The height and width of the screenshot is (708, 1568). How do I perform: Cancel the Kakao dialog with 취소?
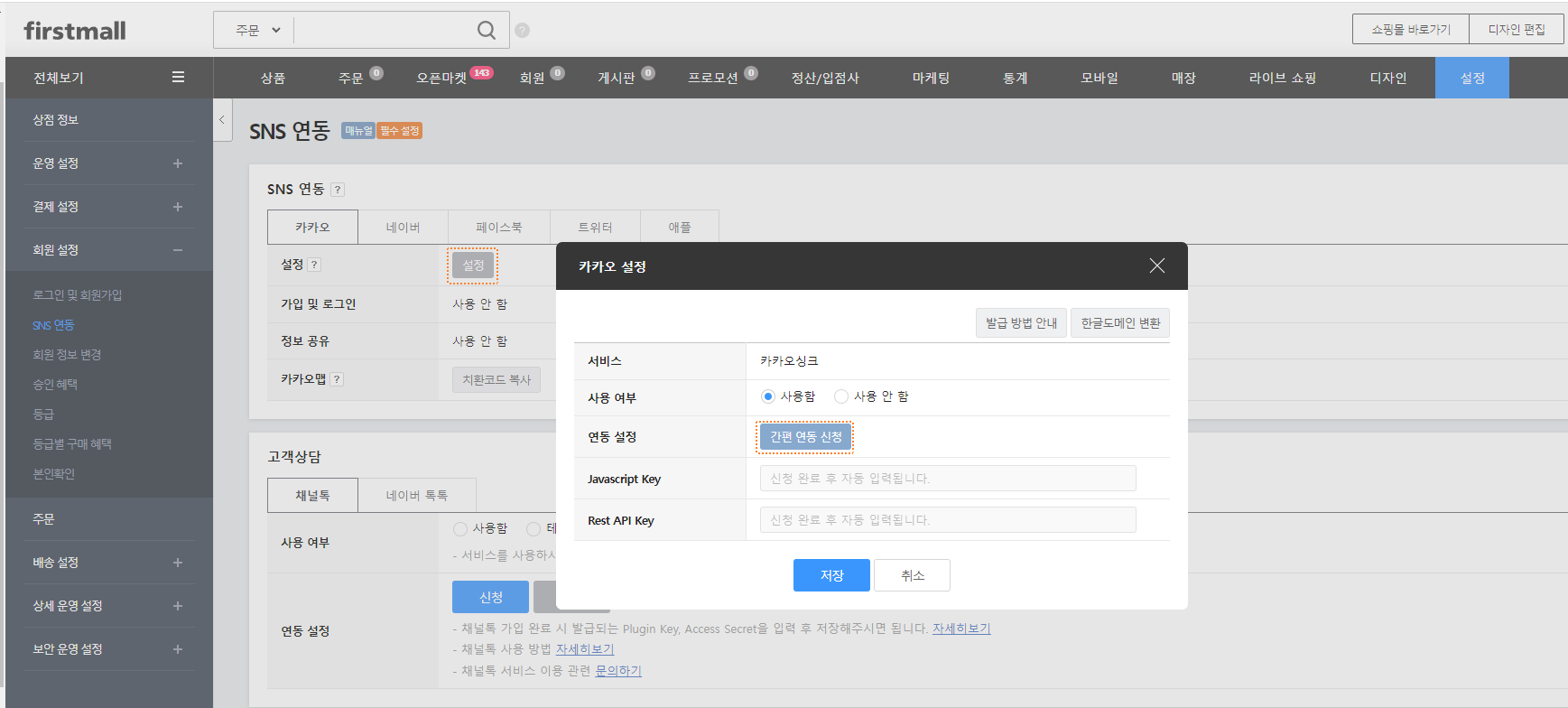913,575
